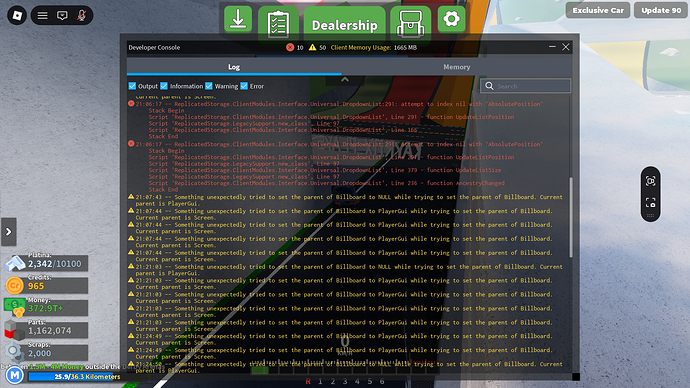Expand the left side panel arrow
Viewport: 690px width, 388px height.
[x=8, y=231]
